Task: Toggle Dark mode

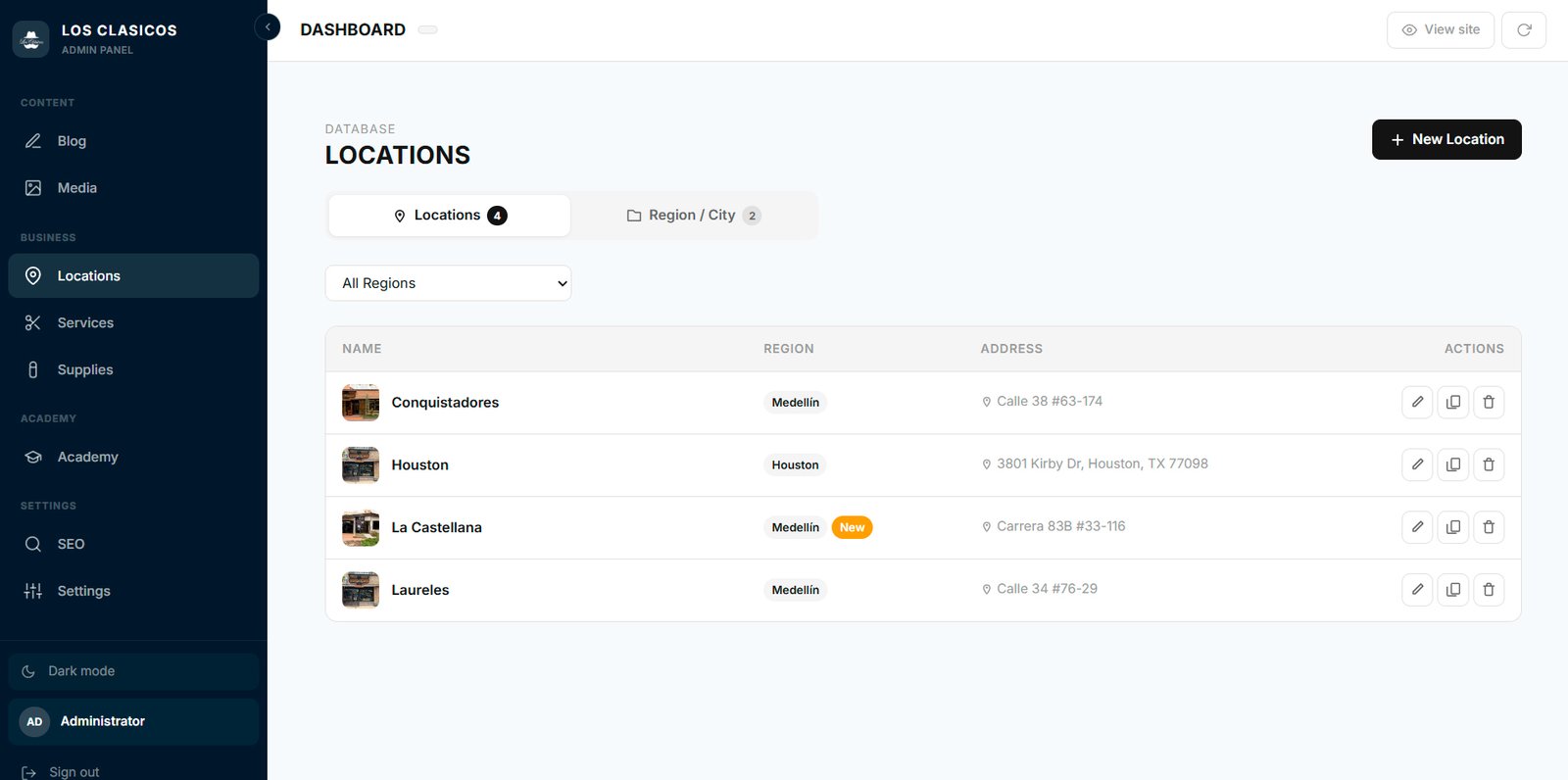Action: click(x=133, y=671)
